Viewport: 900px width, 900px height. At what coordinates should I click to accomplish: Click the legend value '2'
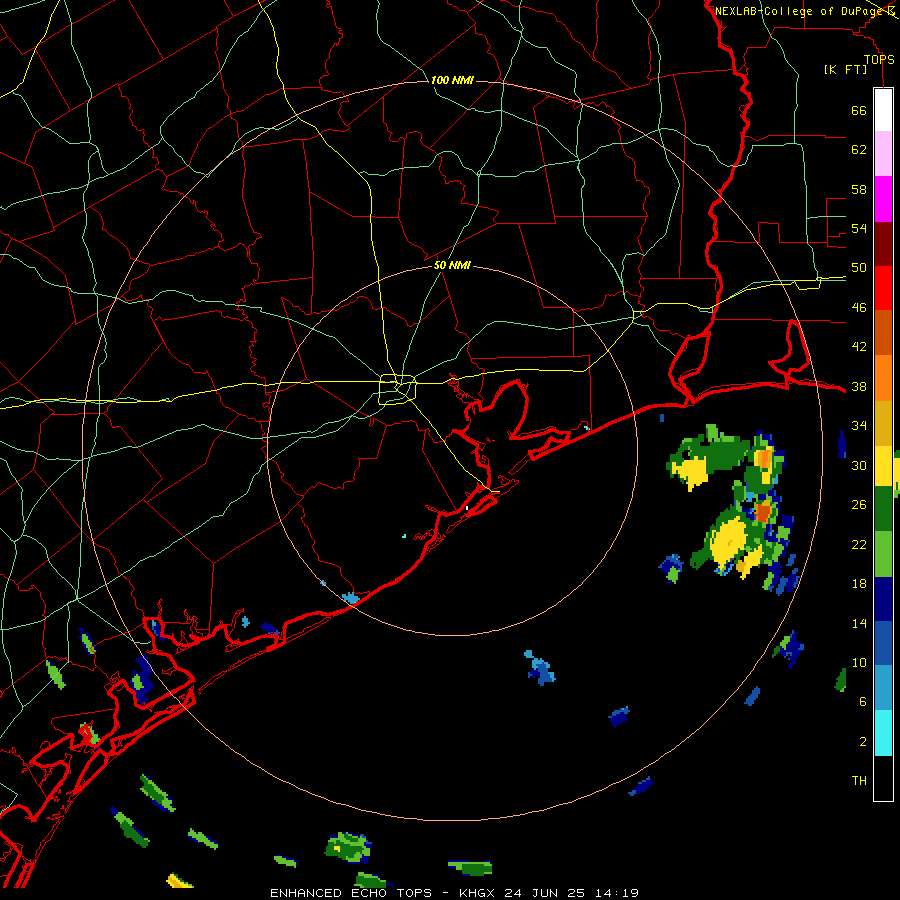[863, 741]
